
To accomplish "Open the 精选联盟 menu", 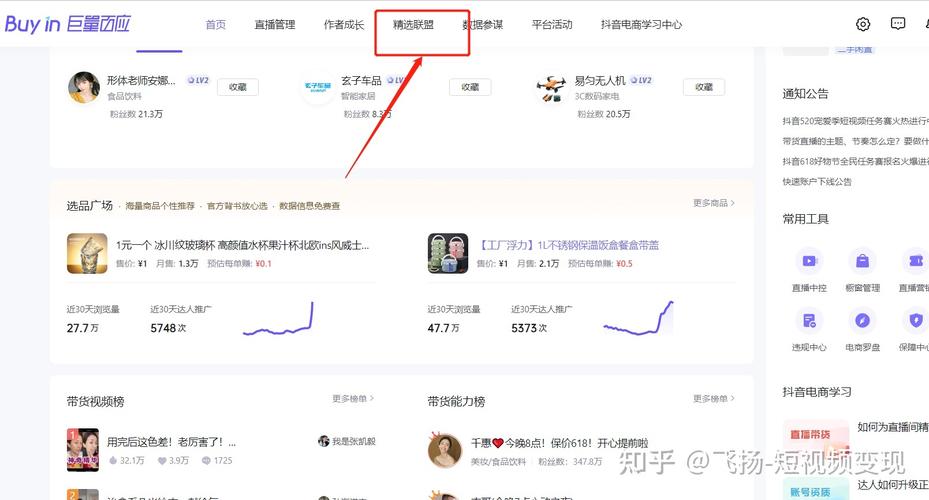I will 414,25.
